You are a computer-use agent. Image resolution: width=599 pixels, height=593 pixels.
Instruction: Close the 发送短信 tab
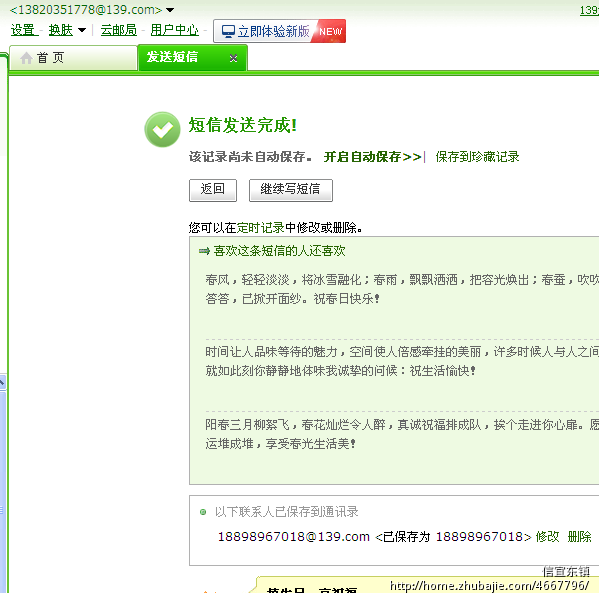pyautogui.click(x=233, y=58)
